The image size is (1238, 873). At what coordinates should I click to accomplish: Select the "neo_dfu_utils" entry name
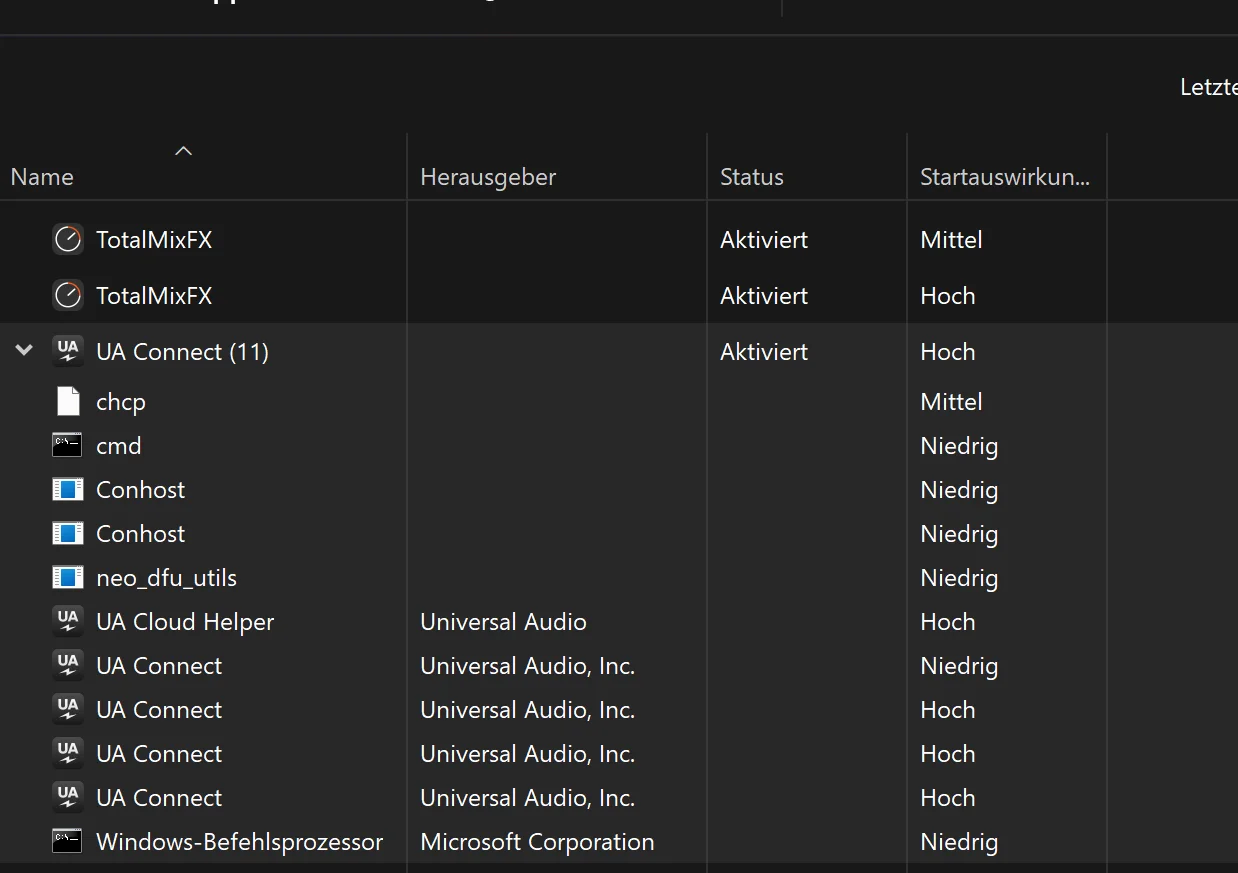coord(166,578)
